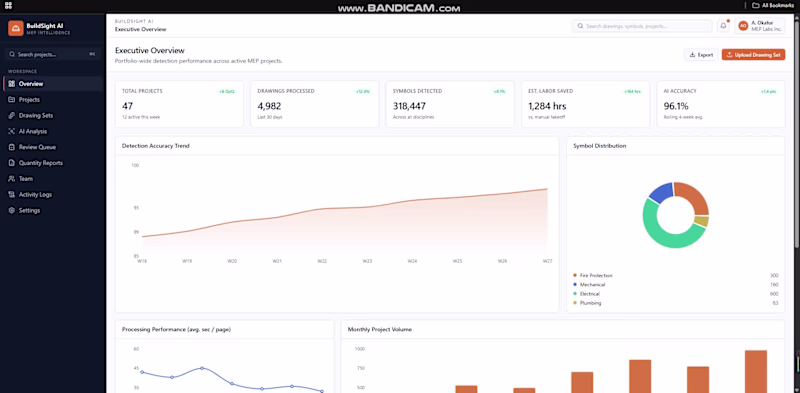Click the Processing Performance chart title

(177, 330)
